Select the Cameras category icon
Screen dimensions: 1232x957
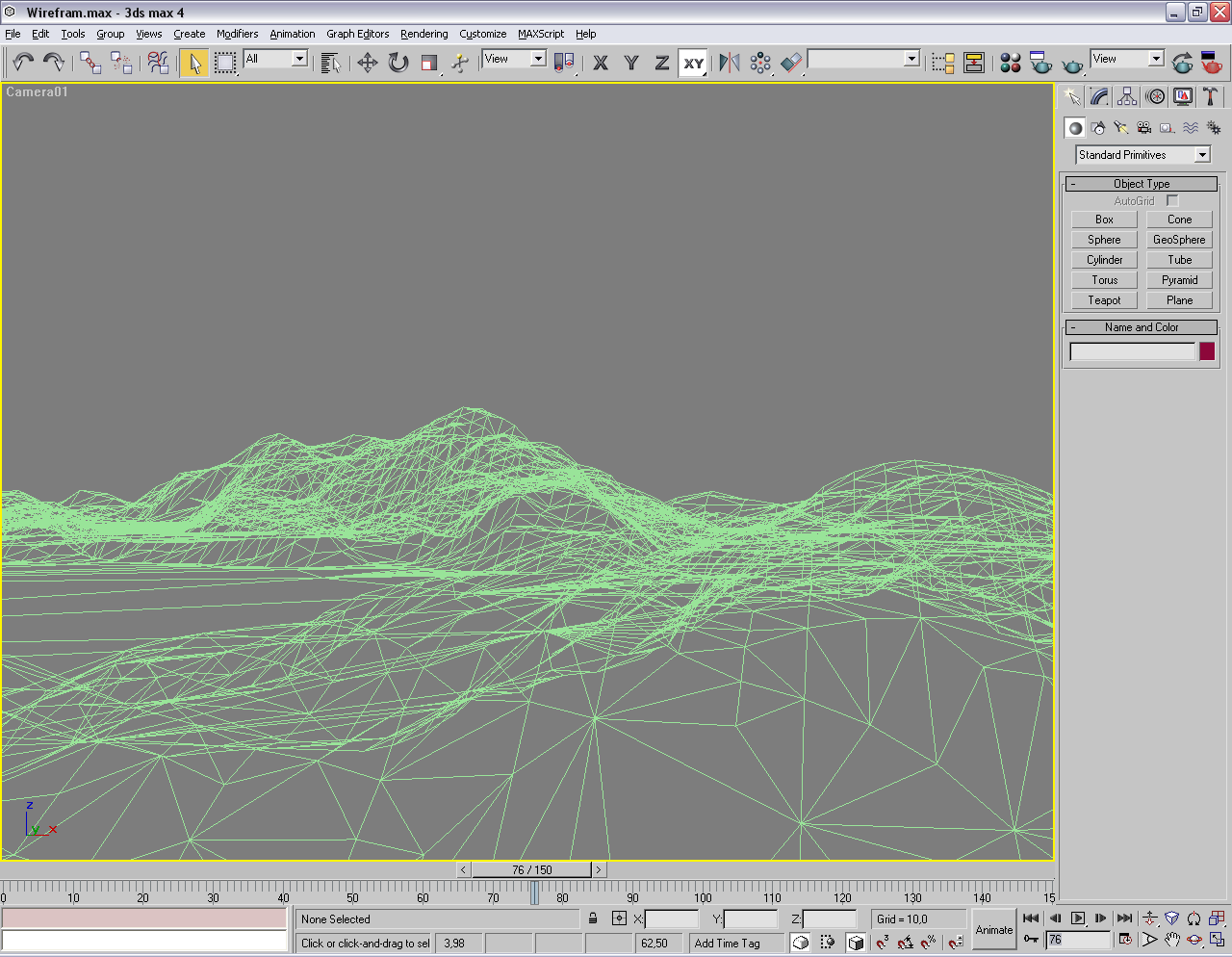1143,128
